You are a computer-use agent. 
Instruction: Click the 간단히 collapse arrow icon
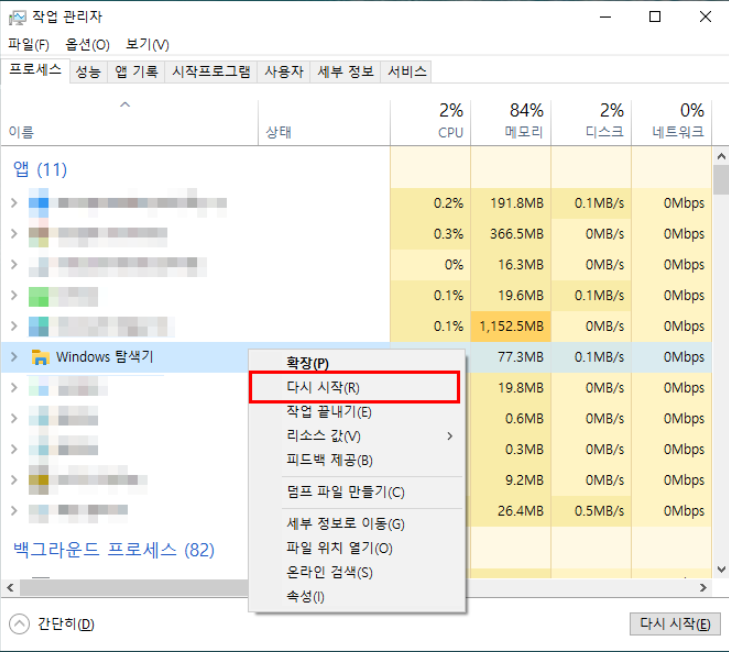19,624
